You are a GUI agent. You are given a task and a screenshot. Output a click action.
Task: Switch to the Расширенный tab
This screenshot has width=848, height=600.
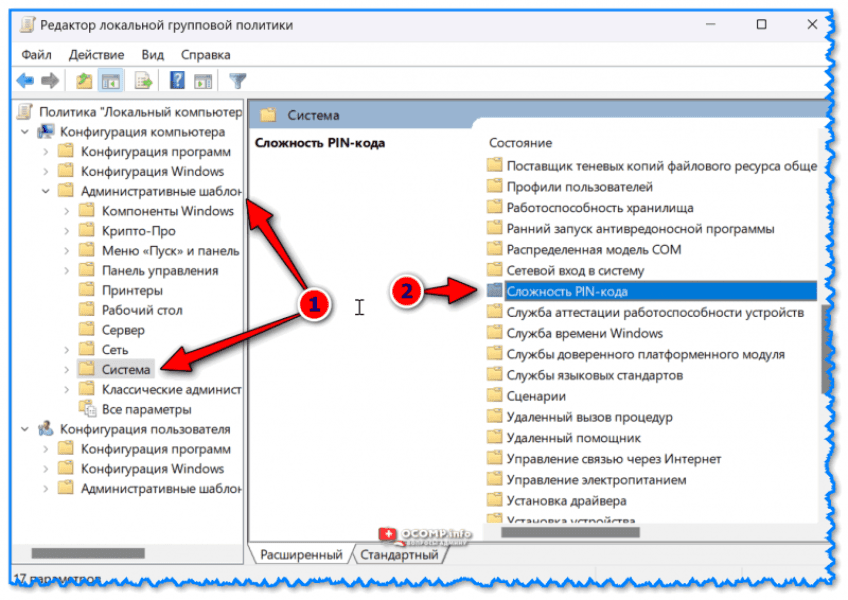point(301,554)
